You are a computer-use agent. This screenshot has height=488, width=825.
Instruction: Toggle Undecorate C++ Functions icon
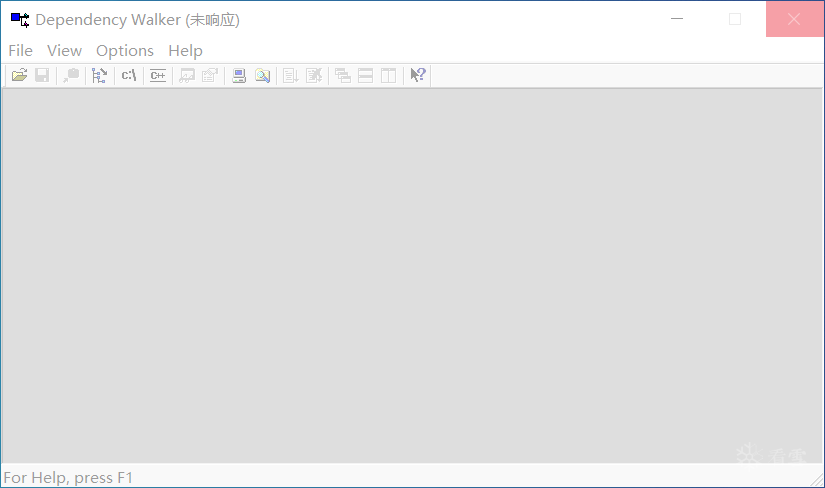point(157,75)
